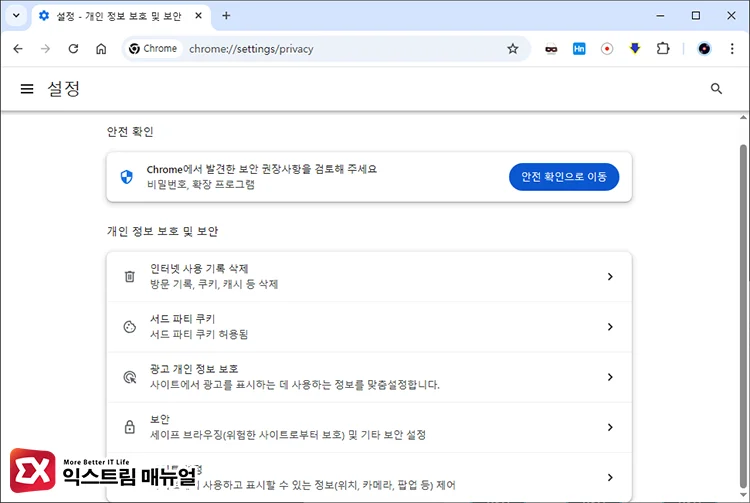Select the 설정 - 개인 정보 보호 및 보안 tab

(120, 16)
